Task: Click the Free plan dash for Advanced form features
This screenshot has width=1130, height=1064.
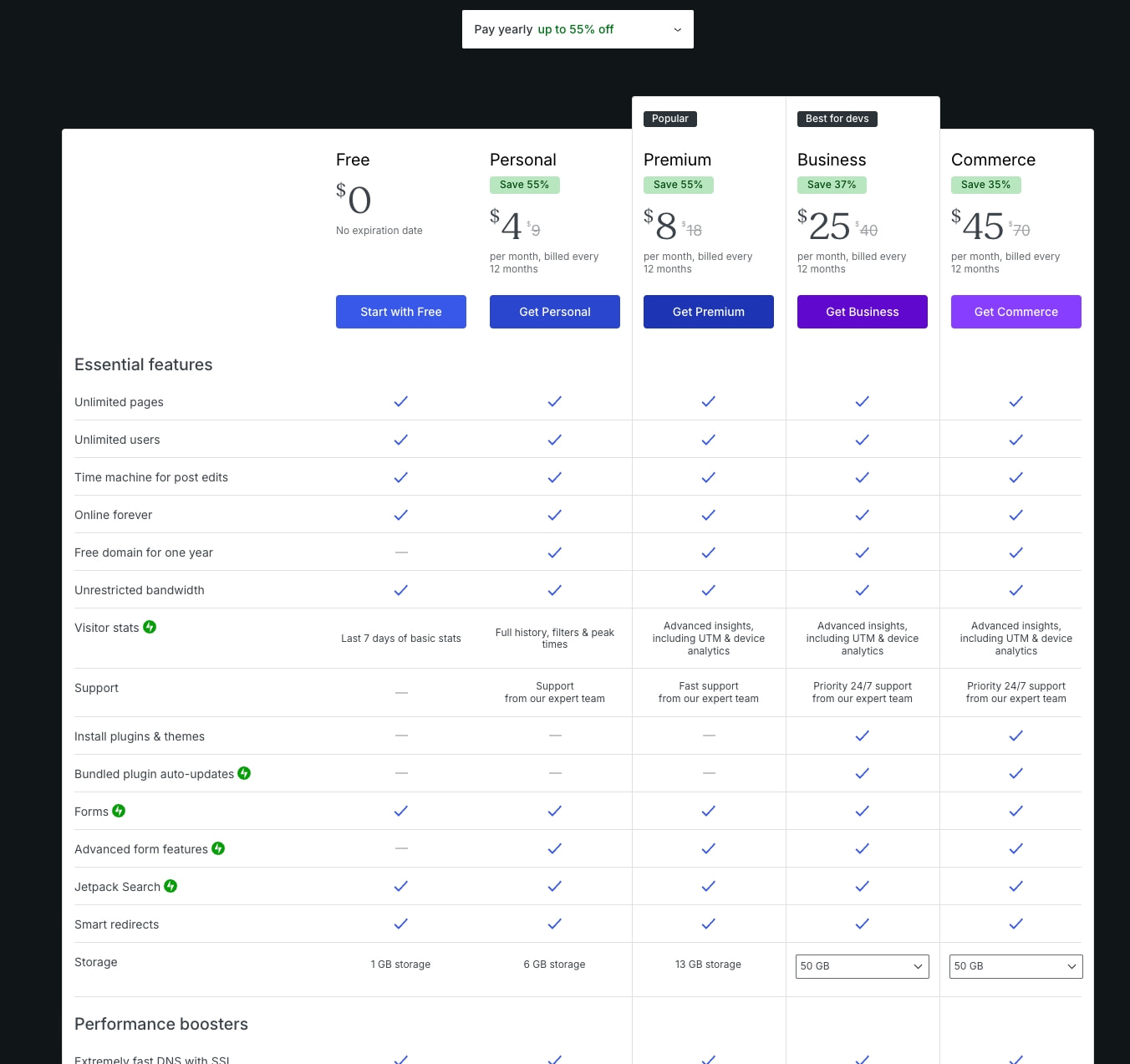Action: coord(401,848)
